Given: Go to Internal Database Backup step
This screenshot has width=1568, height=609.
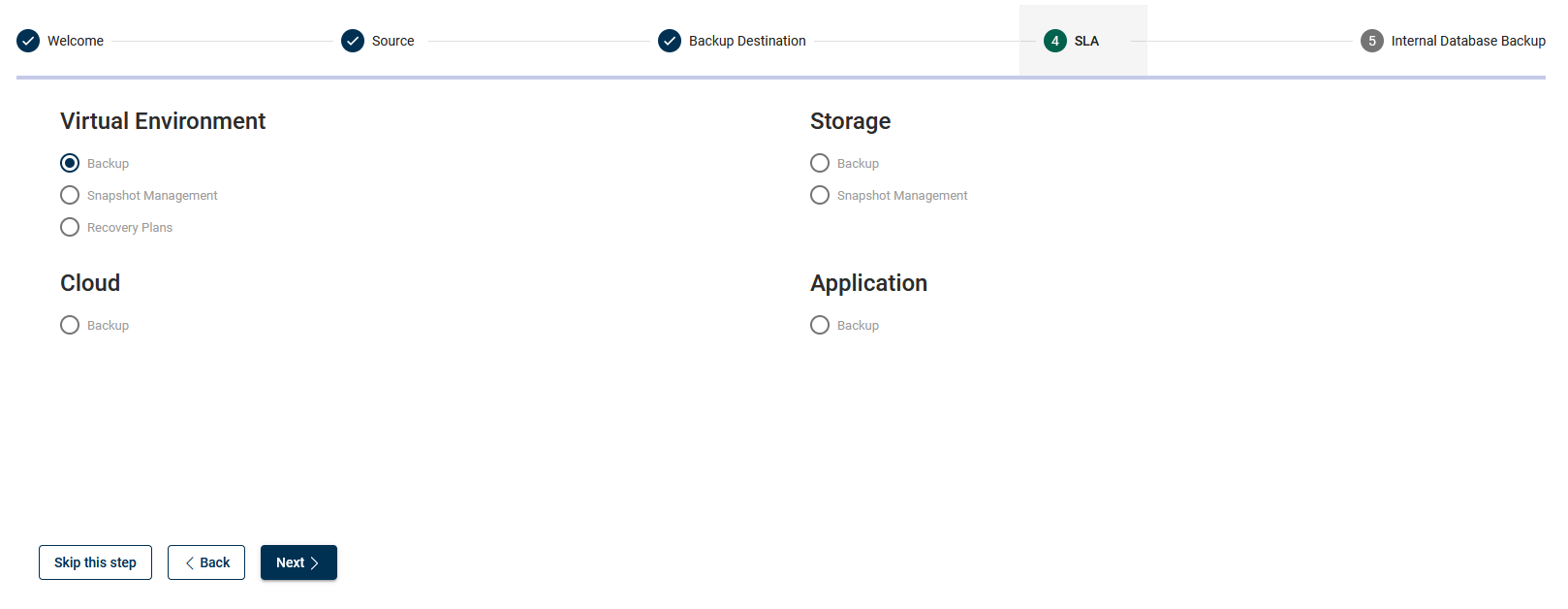Looking at the screenshot, I should pos(1468,41).
